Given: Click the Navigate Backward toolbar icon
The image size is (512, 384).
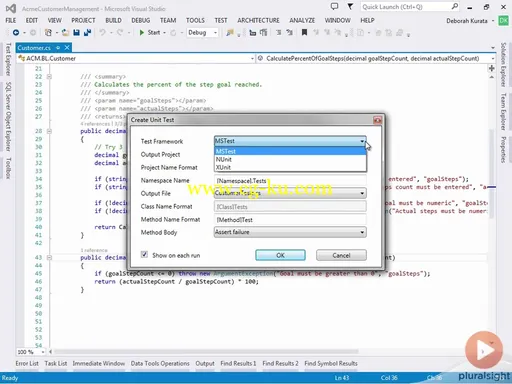Looking at the screenshot, I should (x=16, y=33).
